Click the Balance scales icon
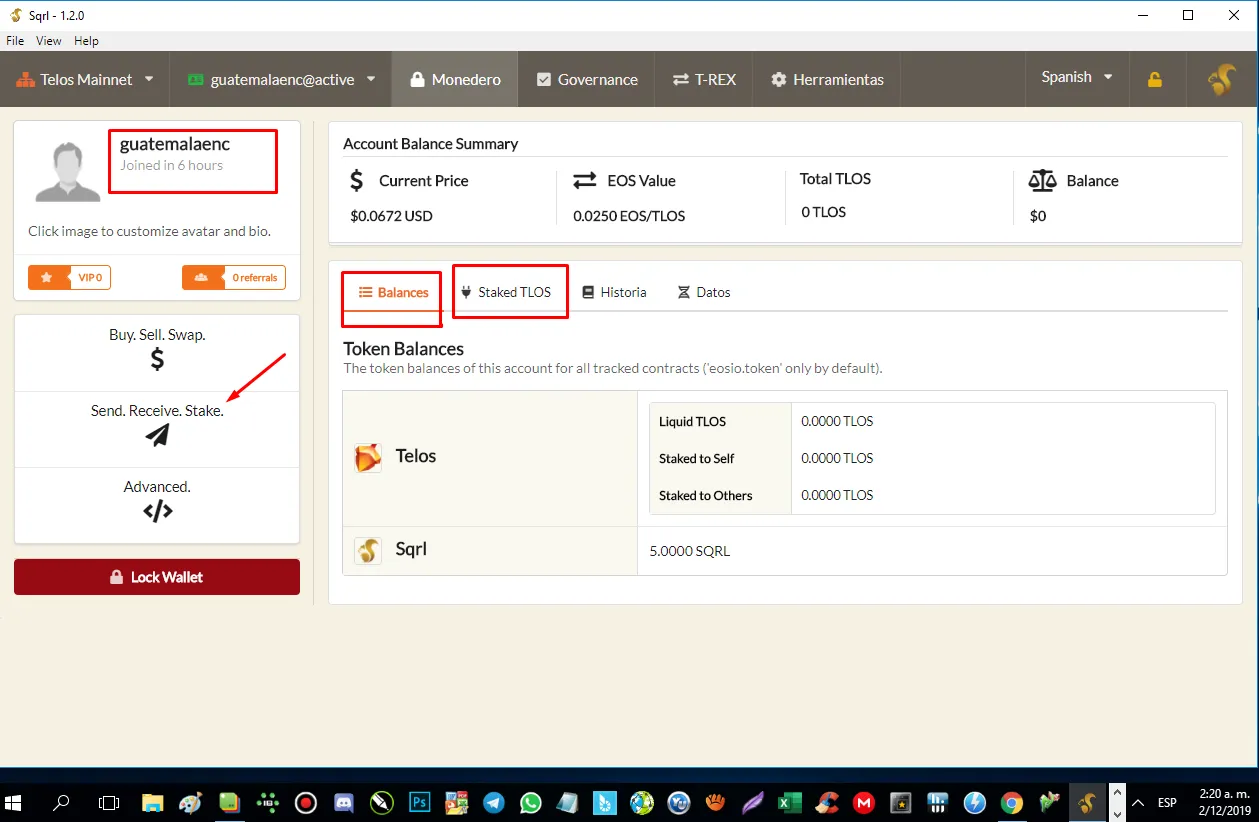 1042,181
